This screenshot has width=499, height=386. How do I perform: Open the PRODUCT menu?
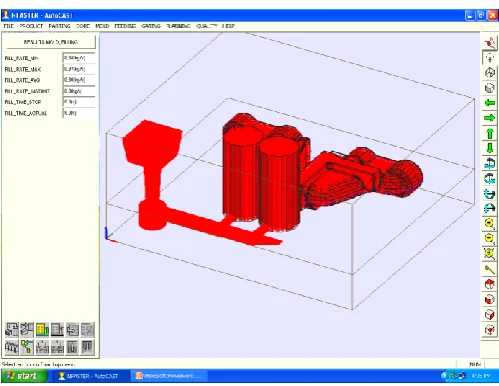(x=31, y=26)
